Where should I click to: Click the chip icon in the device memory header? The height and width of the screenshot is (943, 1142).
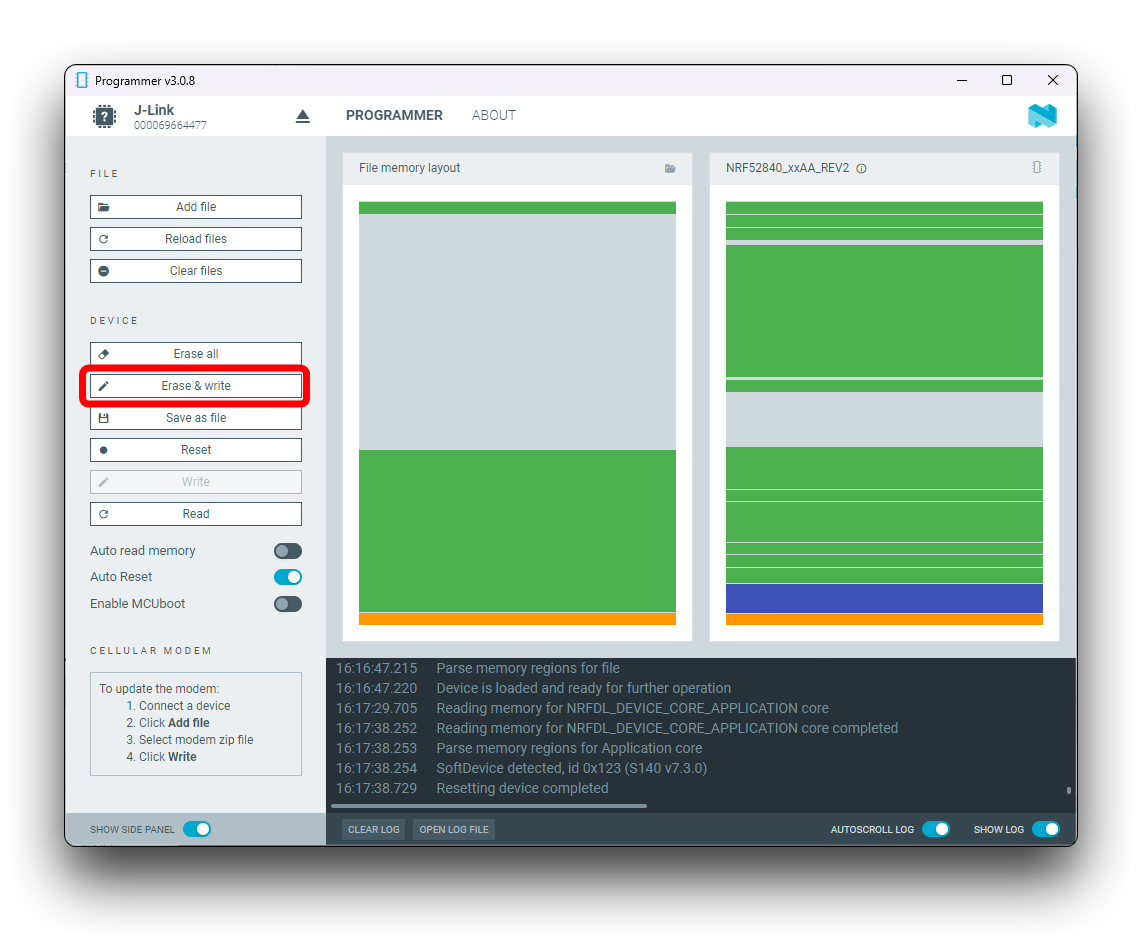pyautogui.click(x=1037, y=167)
